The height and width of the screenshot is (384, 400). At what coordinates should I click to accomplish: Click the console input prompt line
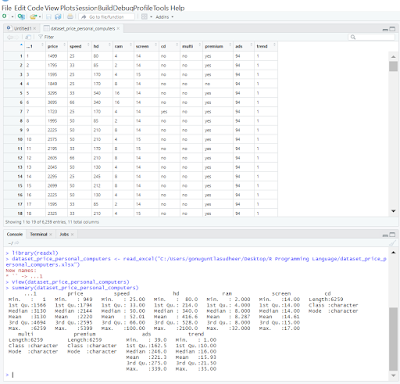click(197, 375)
